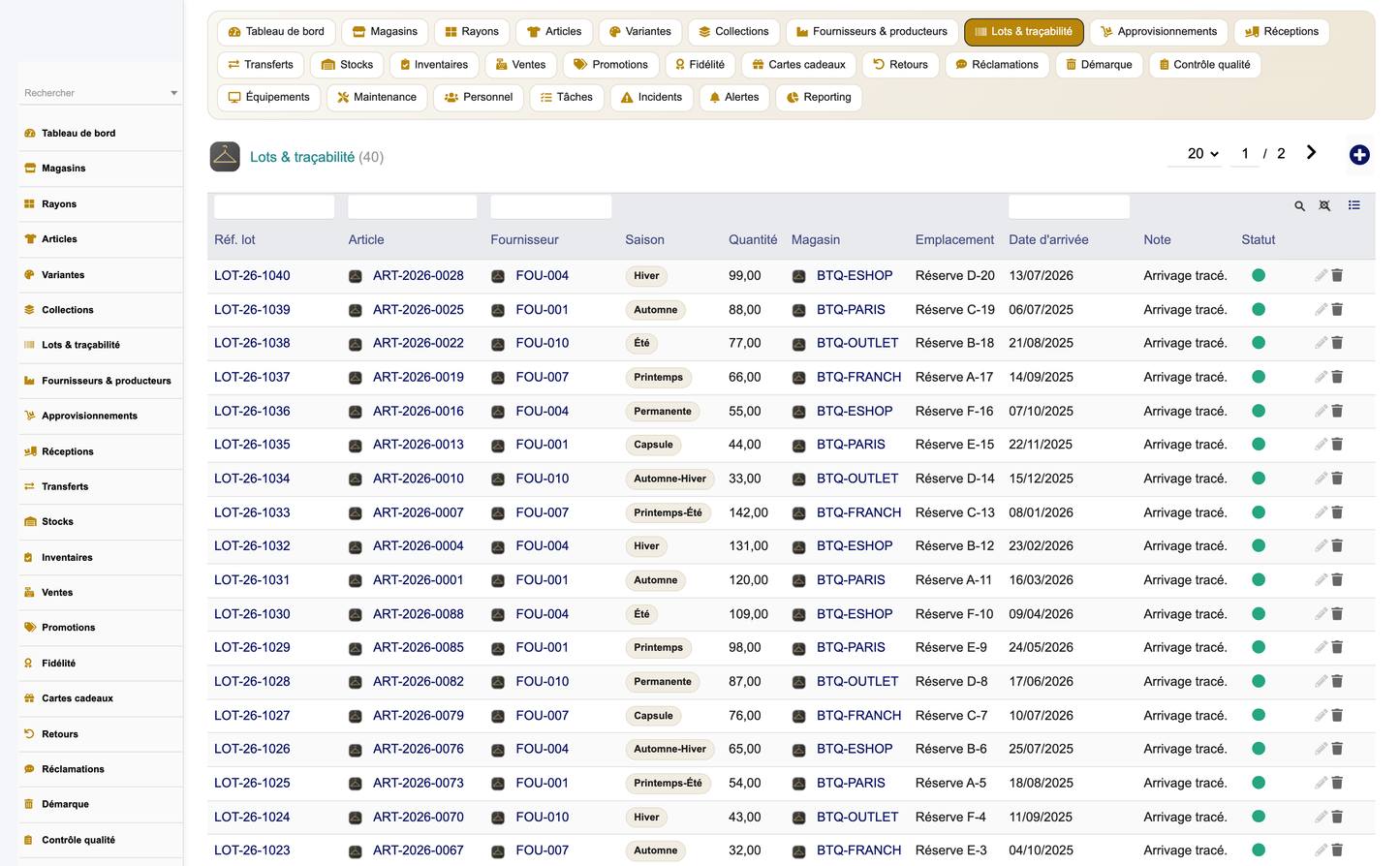1400x866 pixels.
Task: Open lot link LOT-26-1036
Action: point(252,411)
